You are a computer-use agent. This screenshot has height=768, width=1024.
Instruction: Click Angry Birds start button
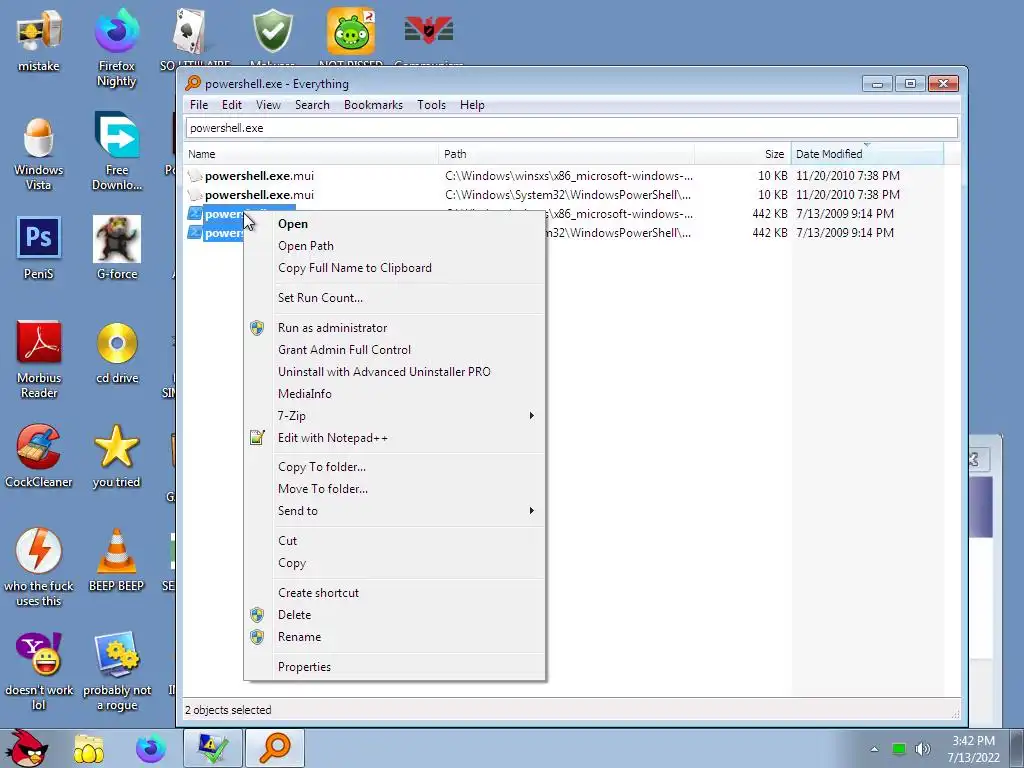coord(25,748)
